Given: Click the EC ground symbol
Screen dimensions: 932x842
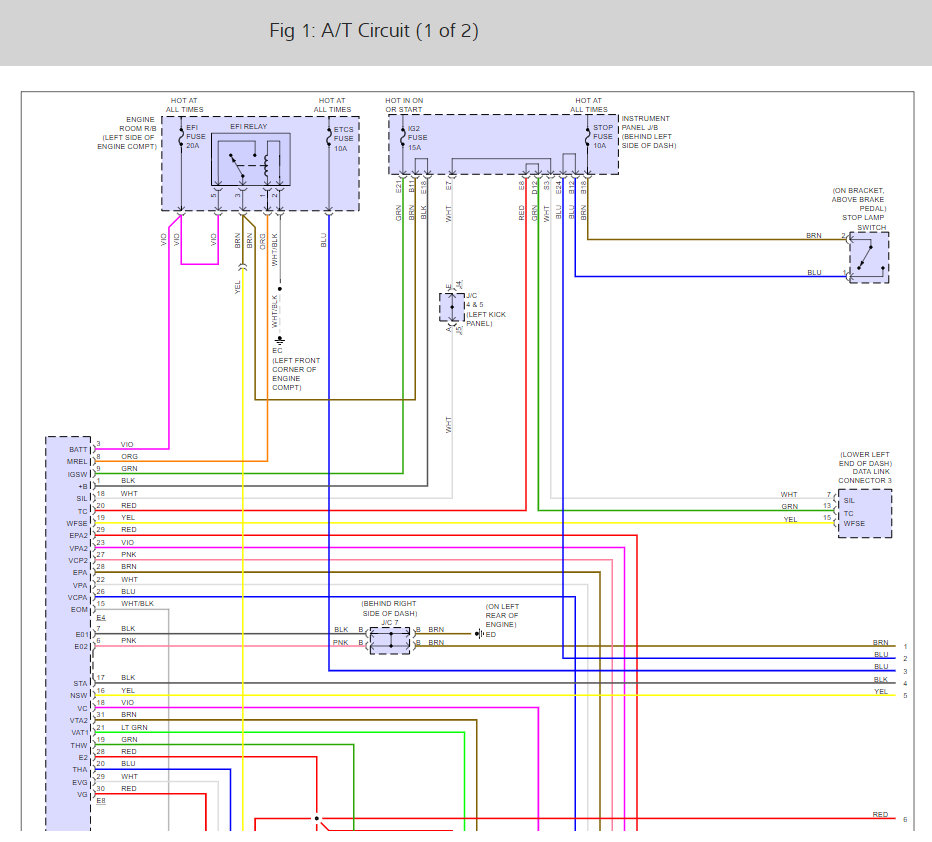Looking at the screenshot, I should 279,340.
